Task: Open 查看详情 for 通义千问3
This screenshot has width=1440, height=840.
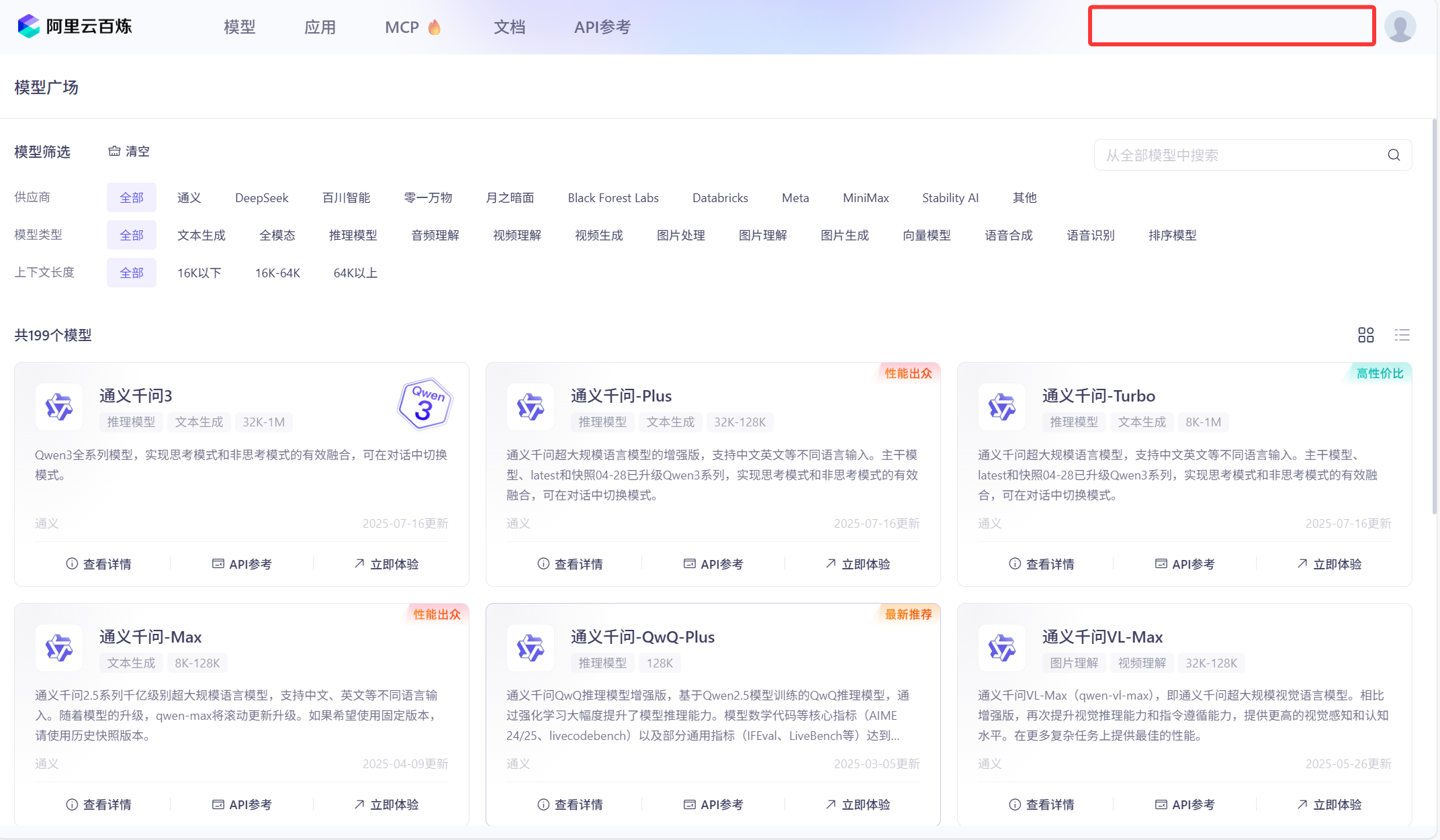Action: click(x=99, y=564)
